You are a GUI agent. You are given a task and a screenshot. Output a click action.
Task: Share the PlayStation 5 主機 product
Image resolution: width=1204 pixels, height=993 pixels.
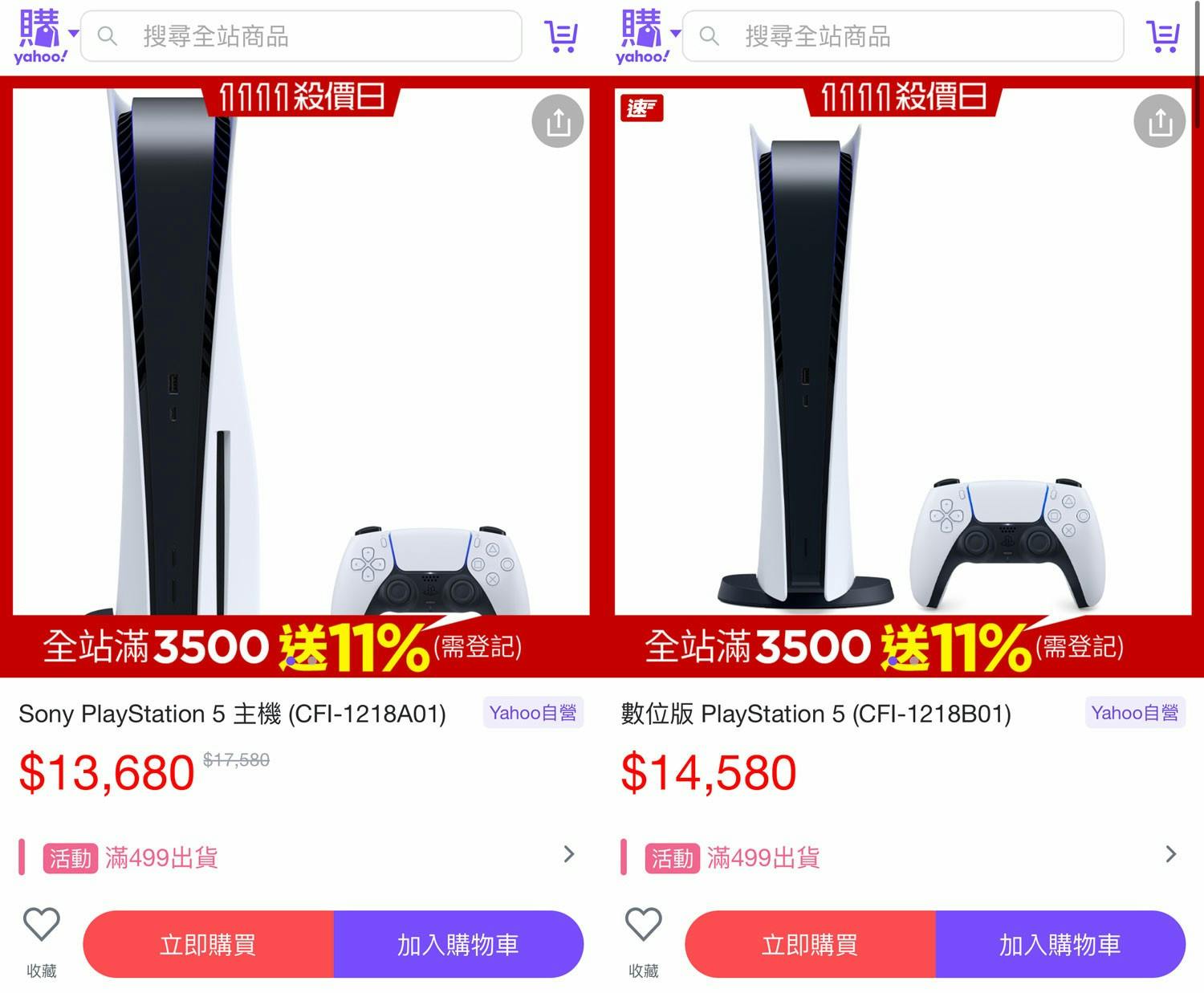pyautogui.click(x=558, y=121)
